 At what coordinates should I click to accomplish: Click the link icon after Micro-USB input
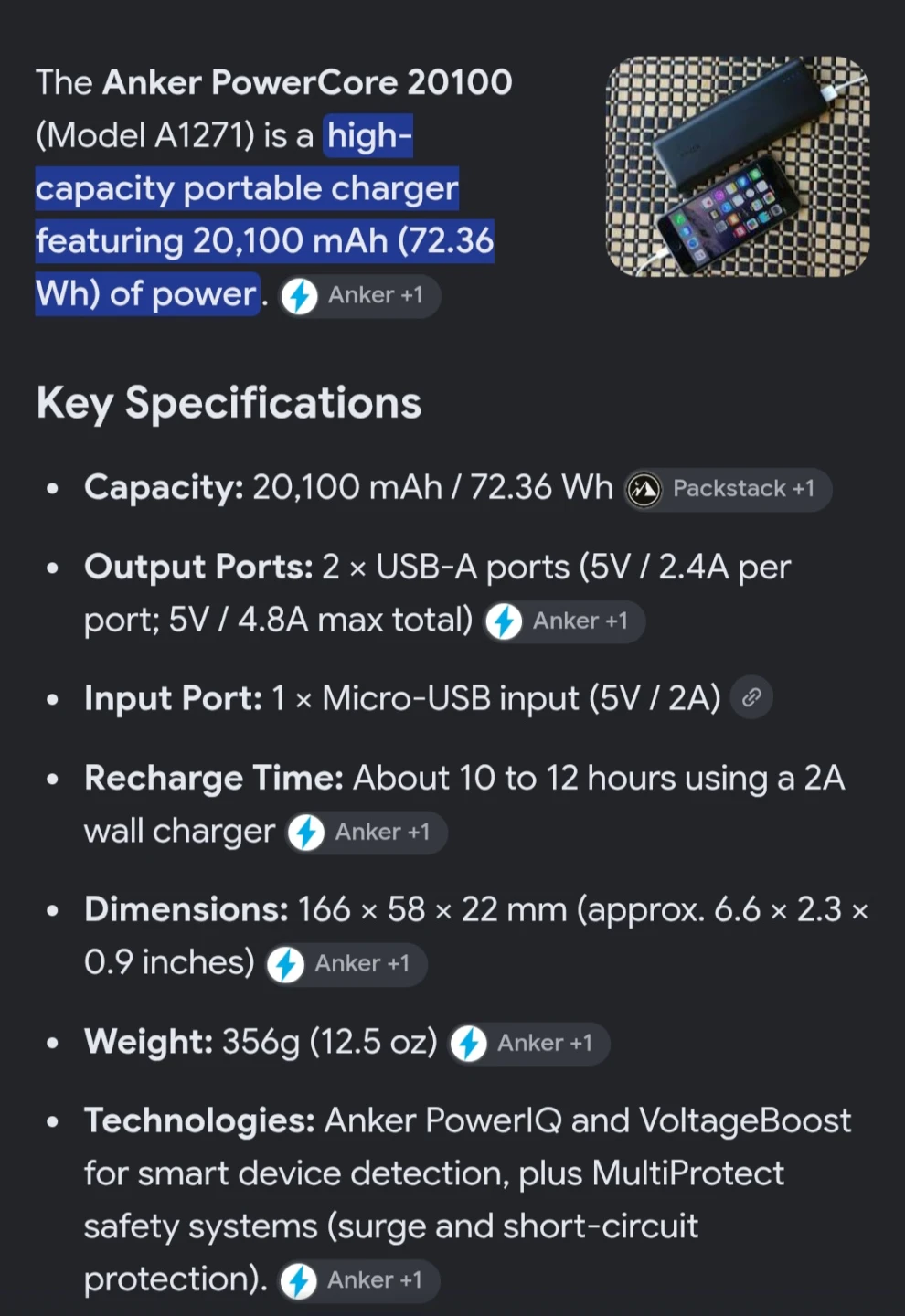click(x=751, y=698)
